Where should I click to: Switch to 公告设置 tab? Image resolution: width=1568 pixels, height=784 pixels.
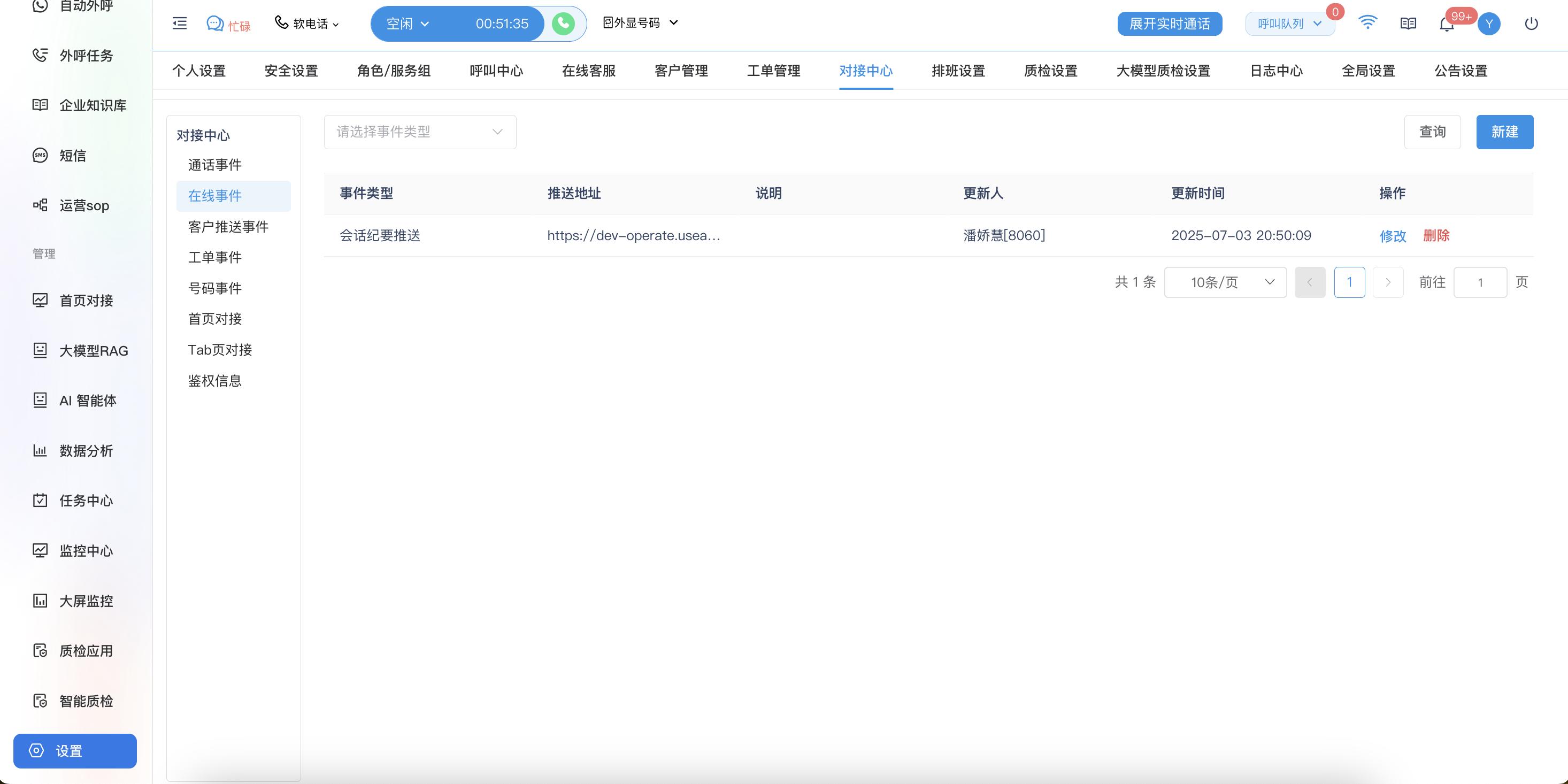point(1462,71)
